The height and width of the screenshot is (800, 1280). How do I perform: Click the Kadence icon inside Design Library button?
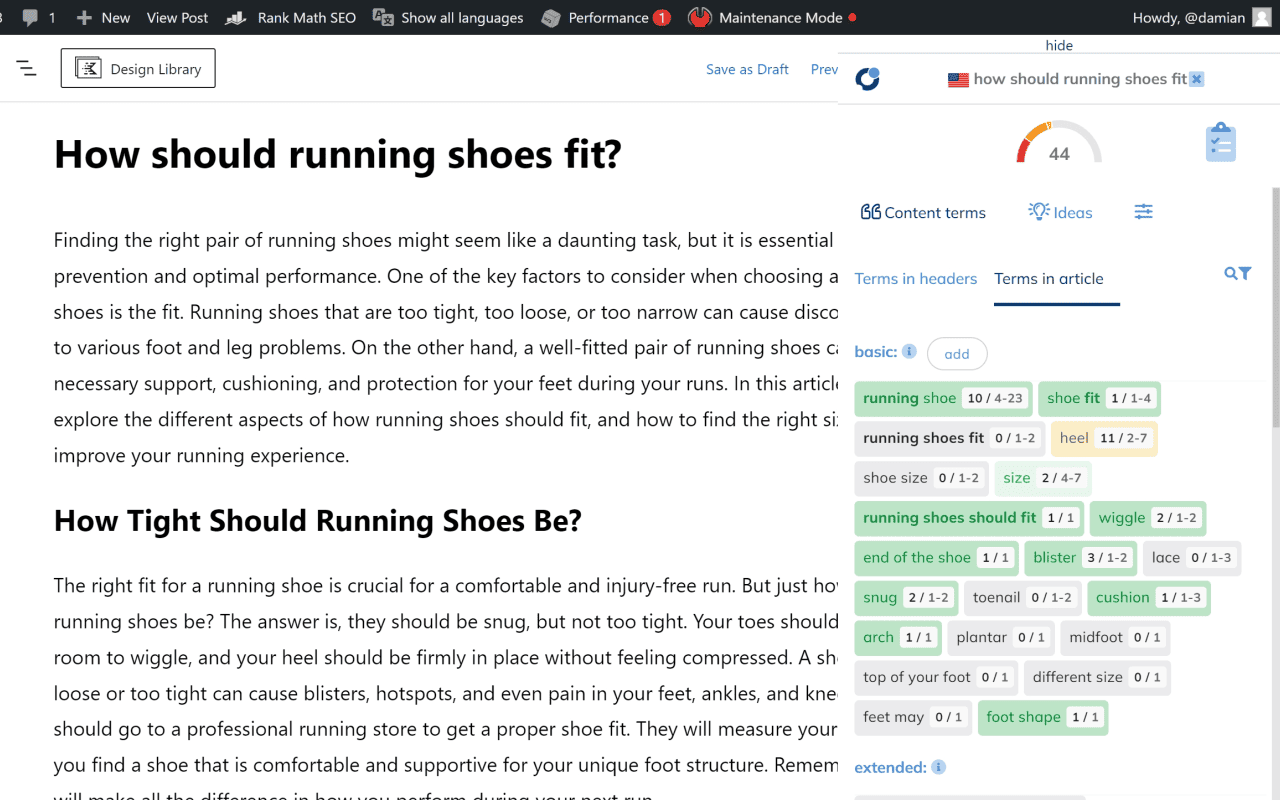coord(88,68)
